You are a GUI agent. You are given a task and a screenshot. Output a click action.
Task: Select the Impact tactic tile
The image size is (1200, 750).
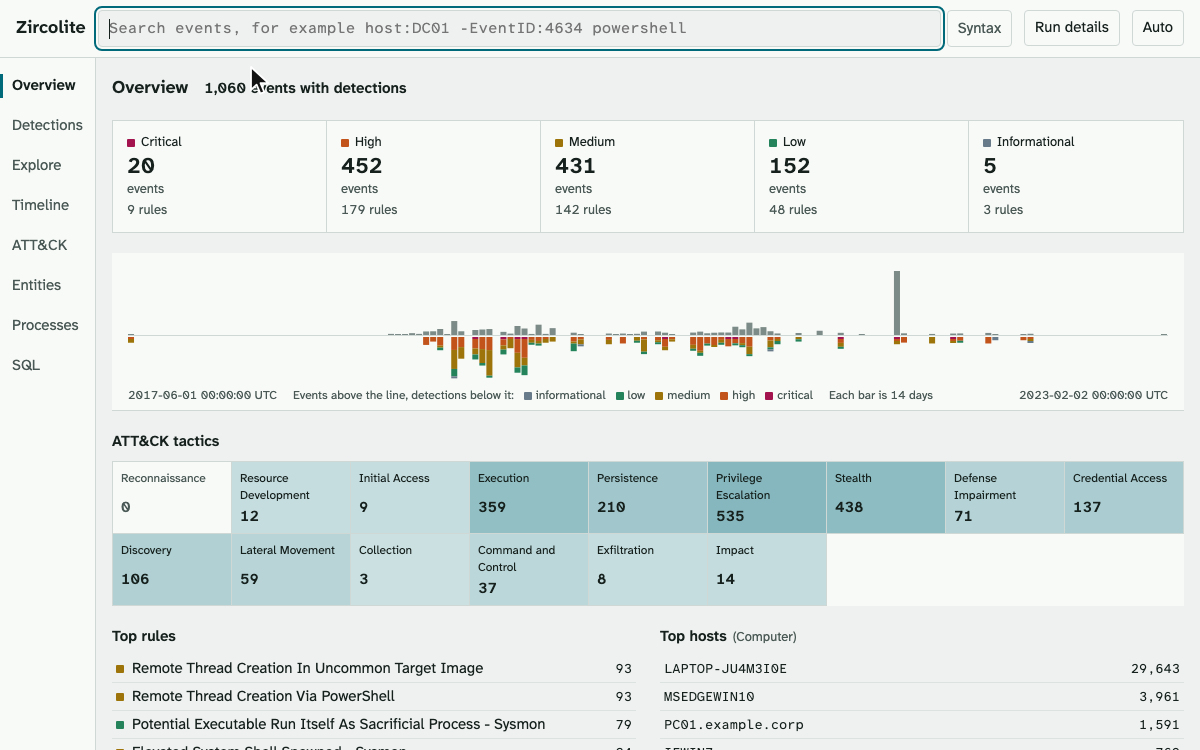767,569
